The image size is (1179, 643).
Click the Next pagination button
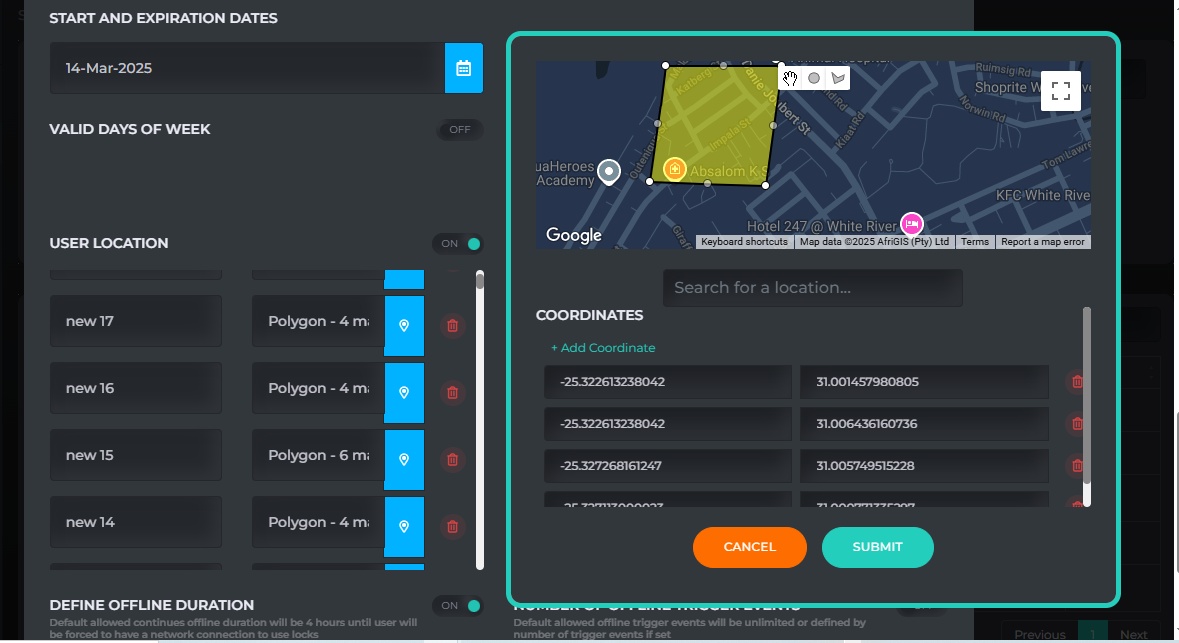(1133, 635)
